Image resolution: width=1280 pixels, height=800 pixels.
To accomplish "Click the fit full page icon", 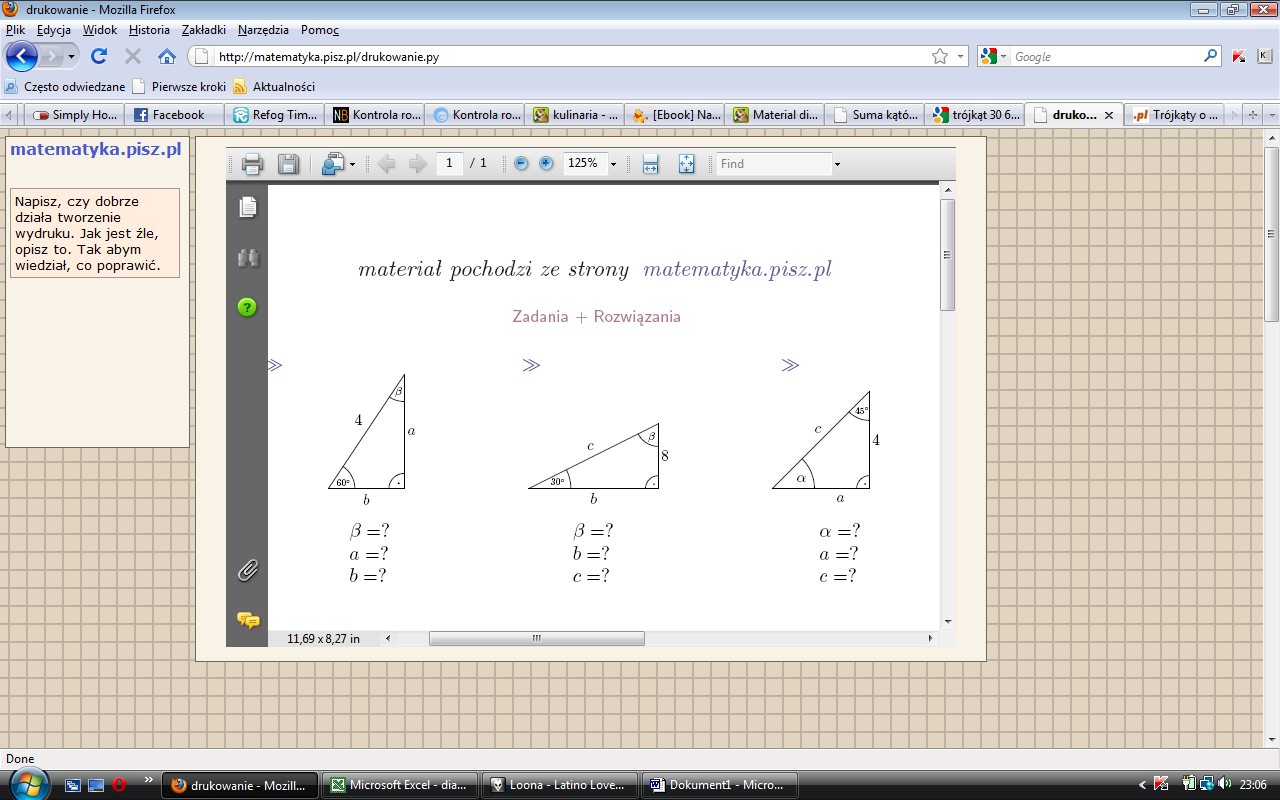I will tap(686, 164).
